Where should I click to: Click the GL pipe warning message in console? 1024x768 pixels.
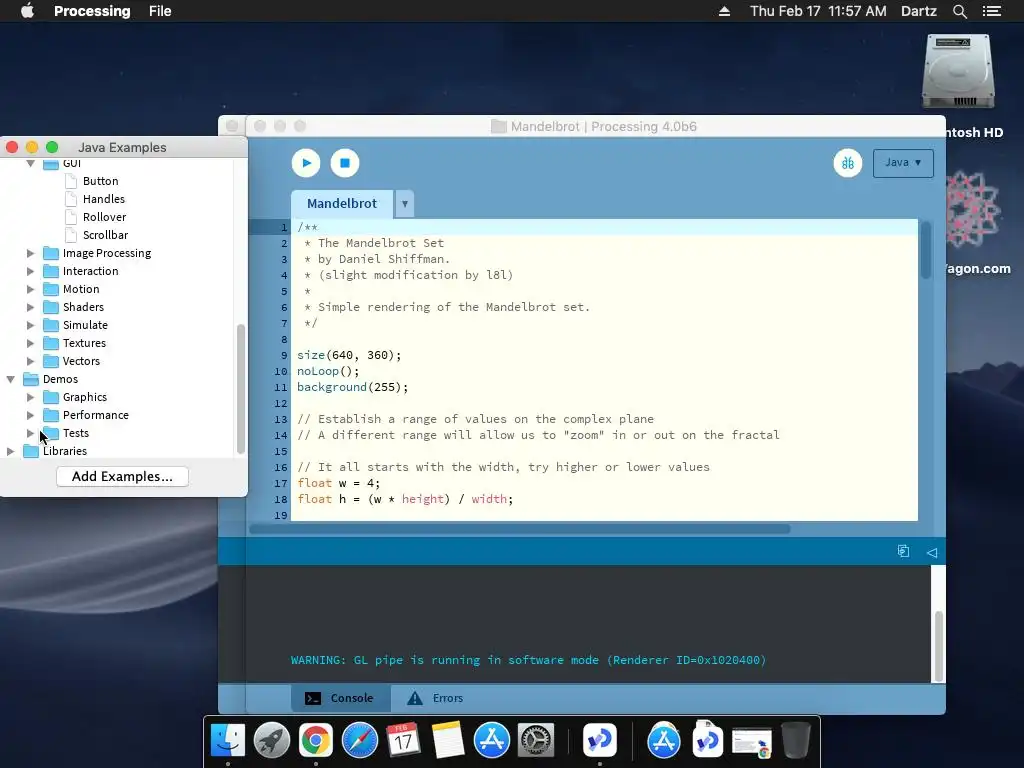click(528, 660)
